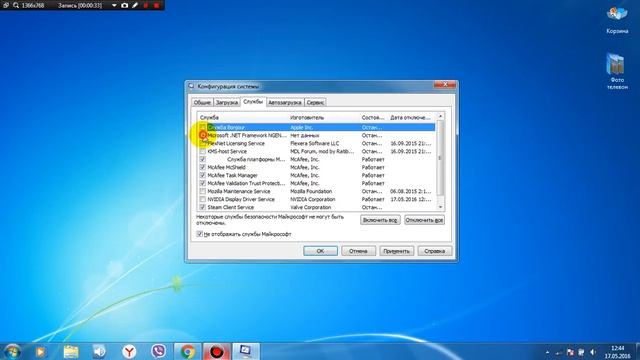Image resolution: width=640 pixels, height=360 pixels.
Task: Switch to the Автозагрузка tab
Action: [x=285, y=102]
